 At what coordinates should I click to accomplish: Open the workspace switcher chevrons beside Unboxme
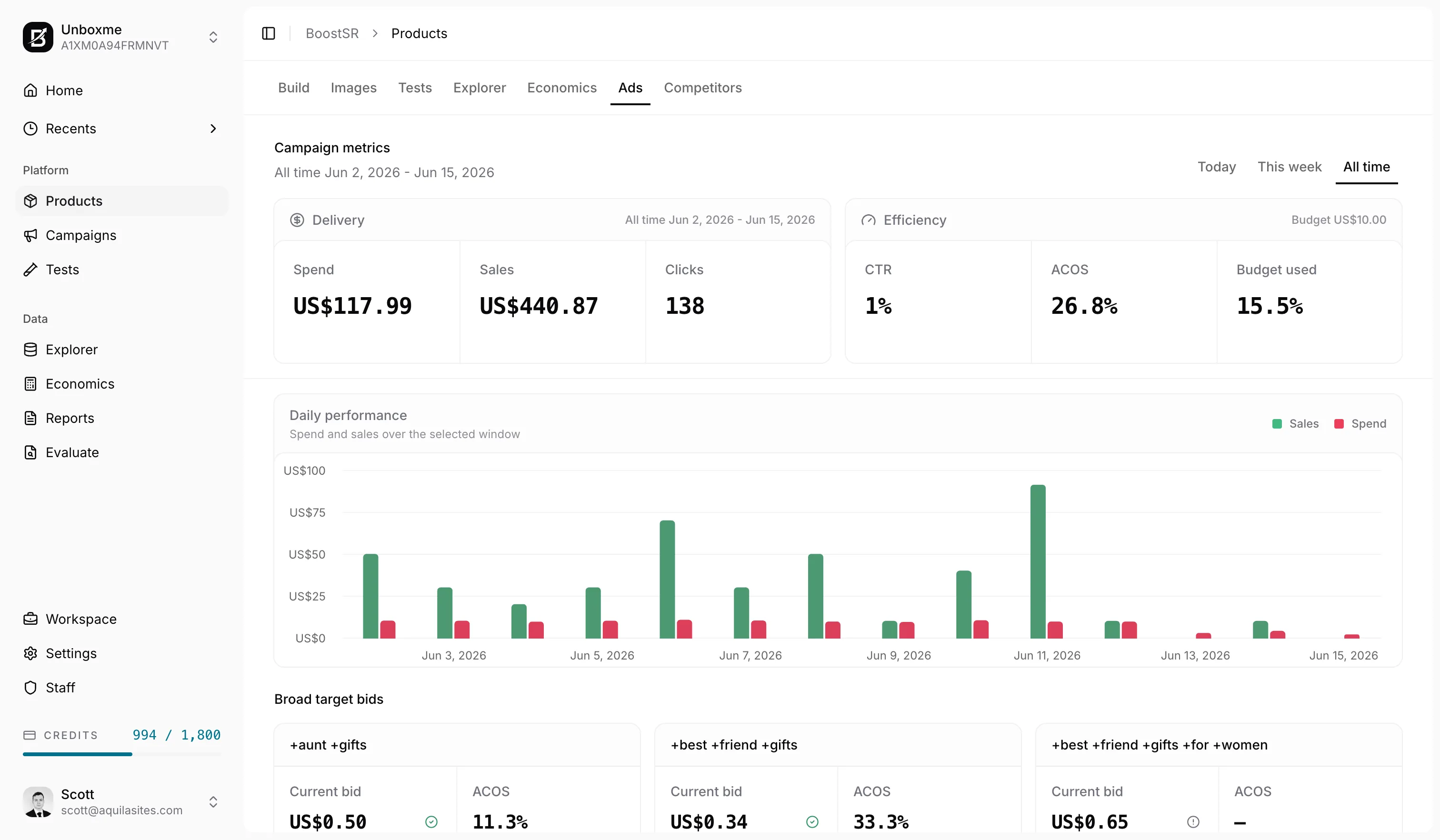213,37
